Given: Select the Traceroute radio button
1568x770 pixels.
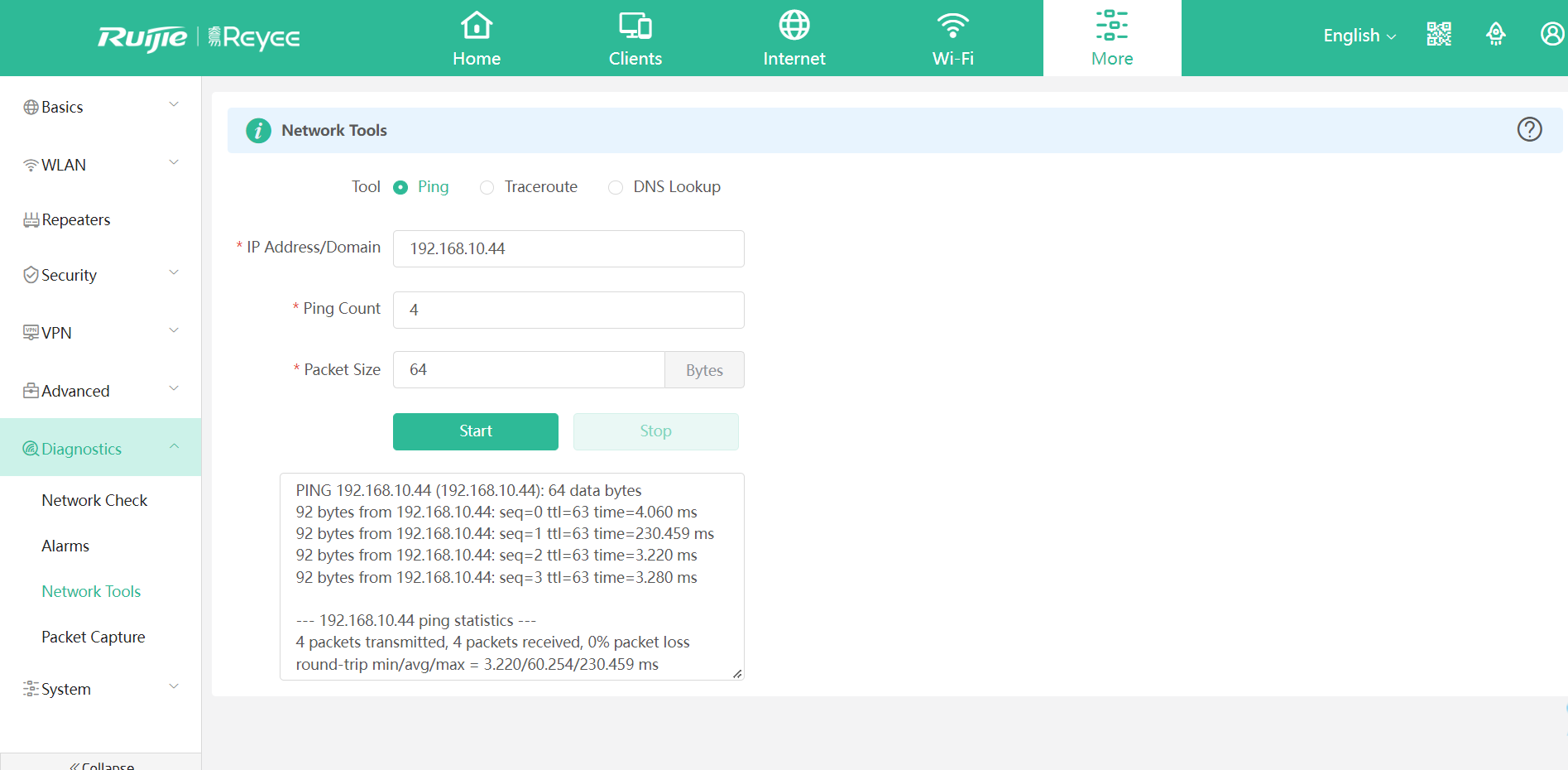Looking at the screenshot, I should coord(487,187).
